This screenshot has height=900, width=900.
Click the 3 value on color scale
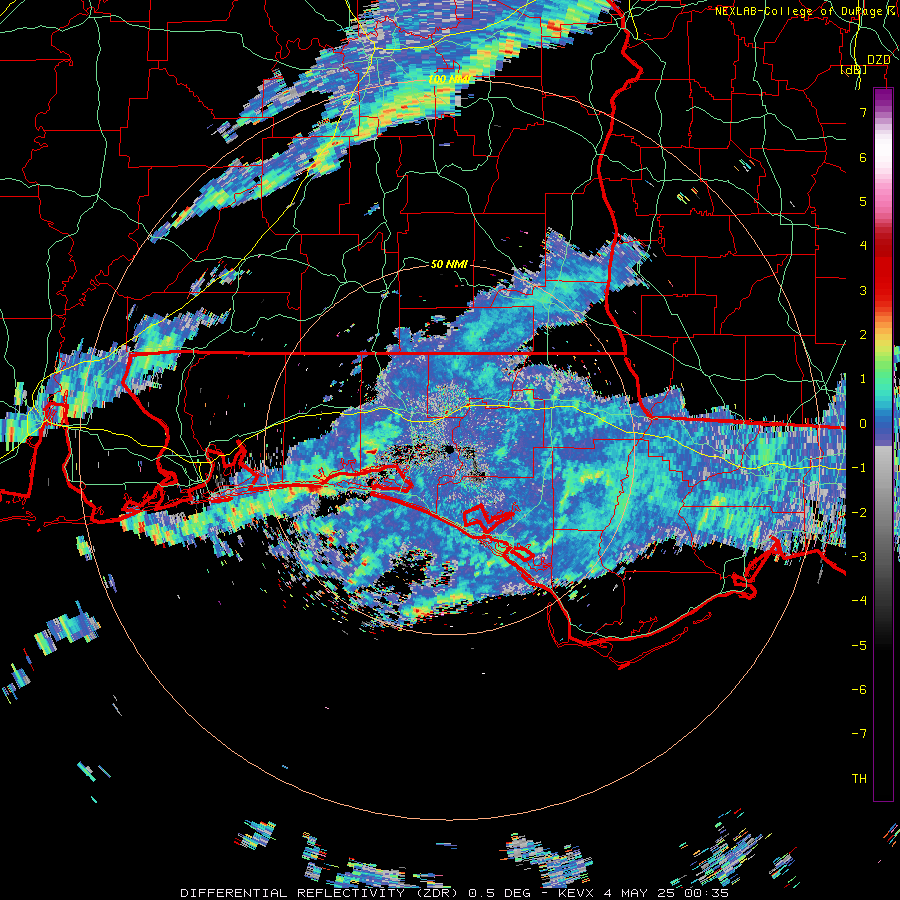tap(863, 290)
